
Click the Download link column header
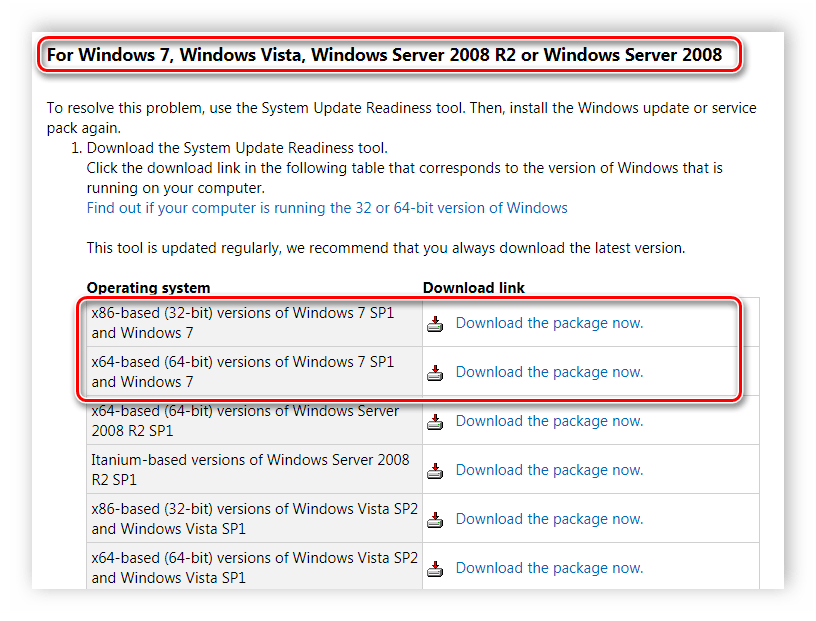coord(474,288)
